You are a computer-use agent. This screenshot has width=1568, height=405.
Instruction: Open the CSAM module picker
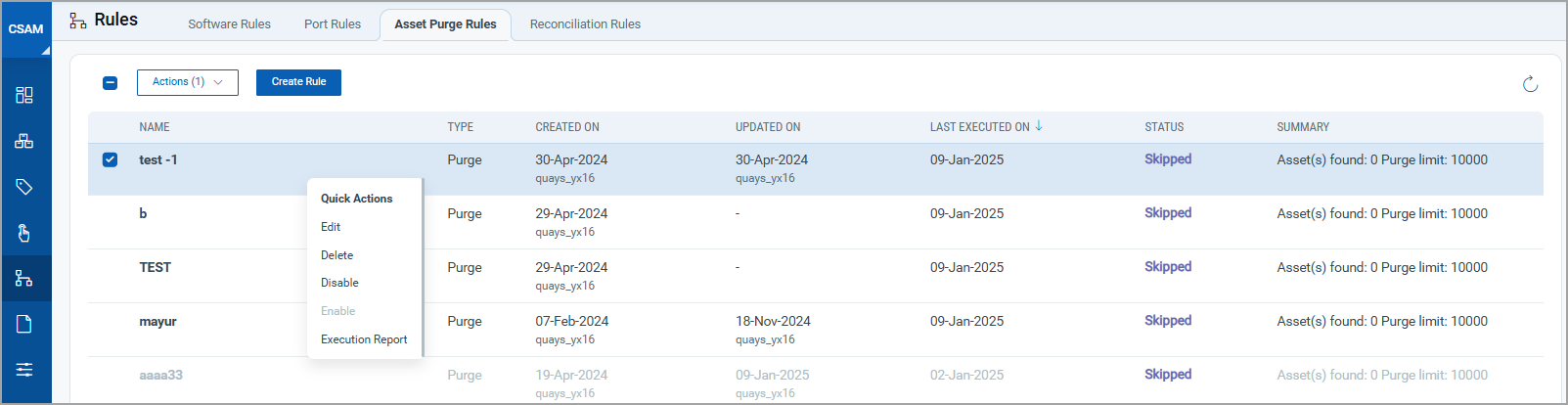point(26,29)
